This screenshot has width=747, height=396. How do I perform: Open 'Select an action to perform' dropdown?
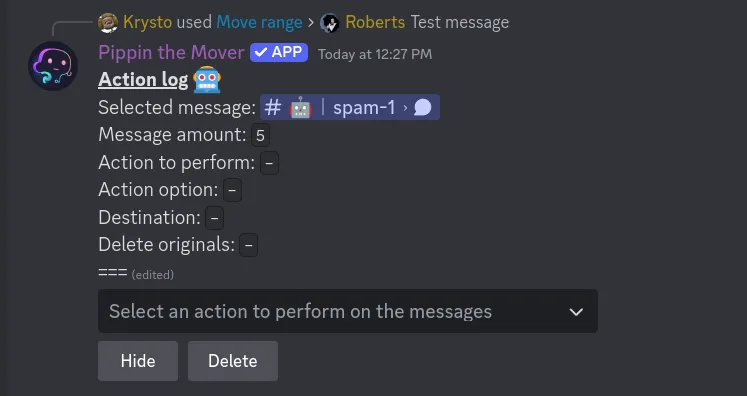pos(348,311)
